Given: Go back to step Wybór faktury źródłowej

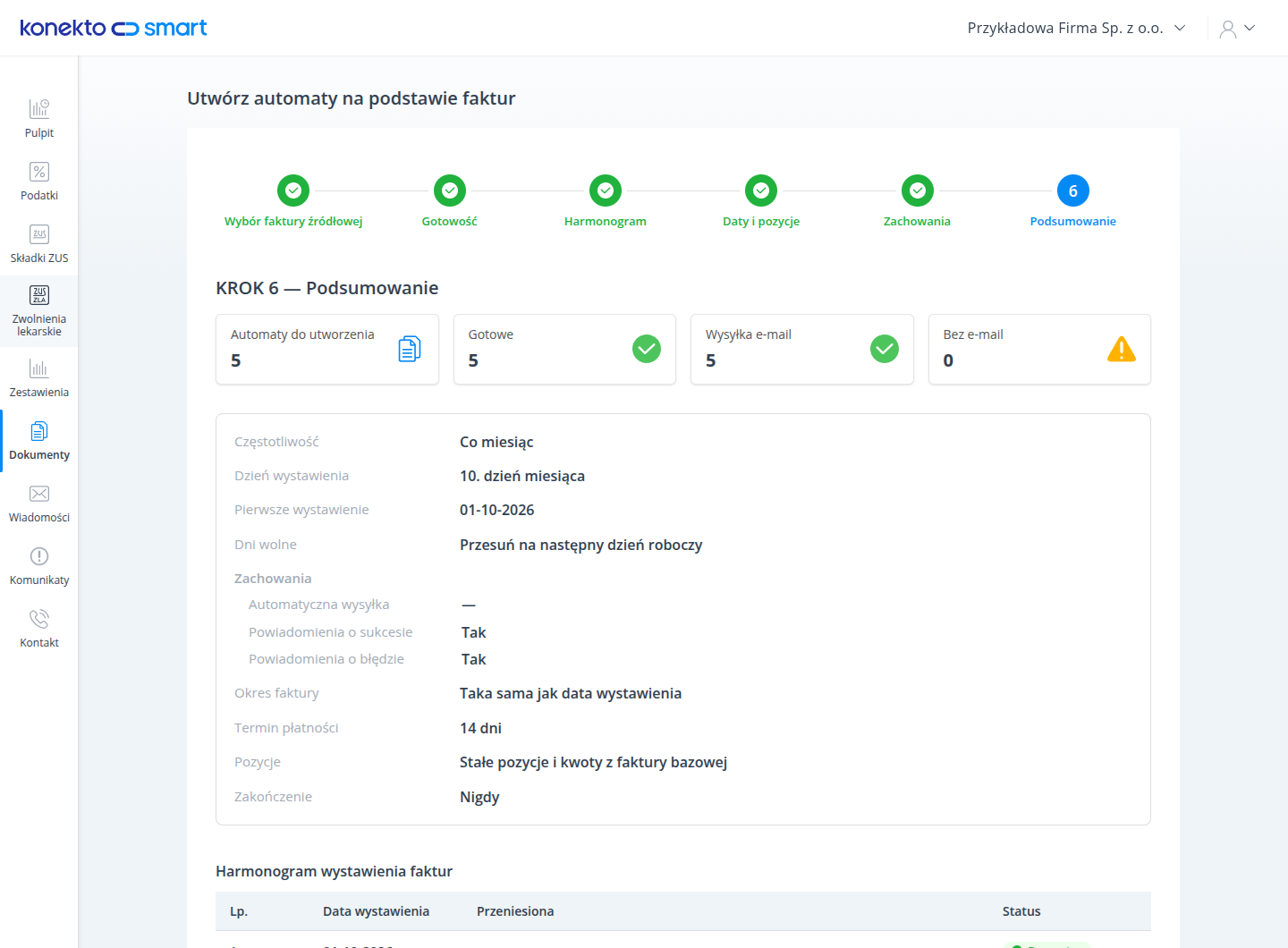Looking at the screenshot, I should 293,190.
